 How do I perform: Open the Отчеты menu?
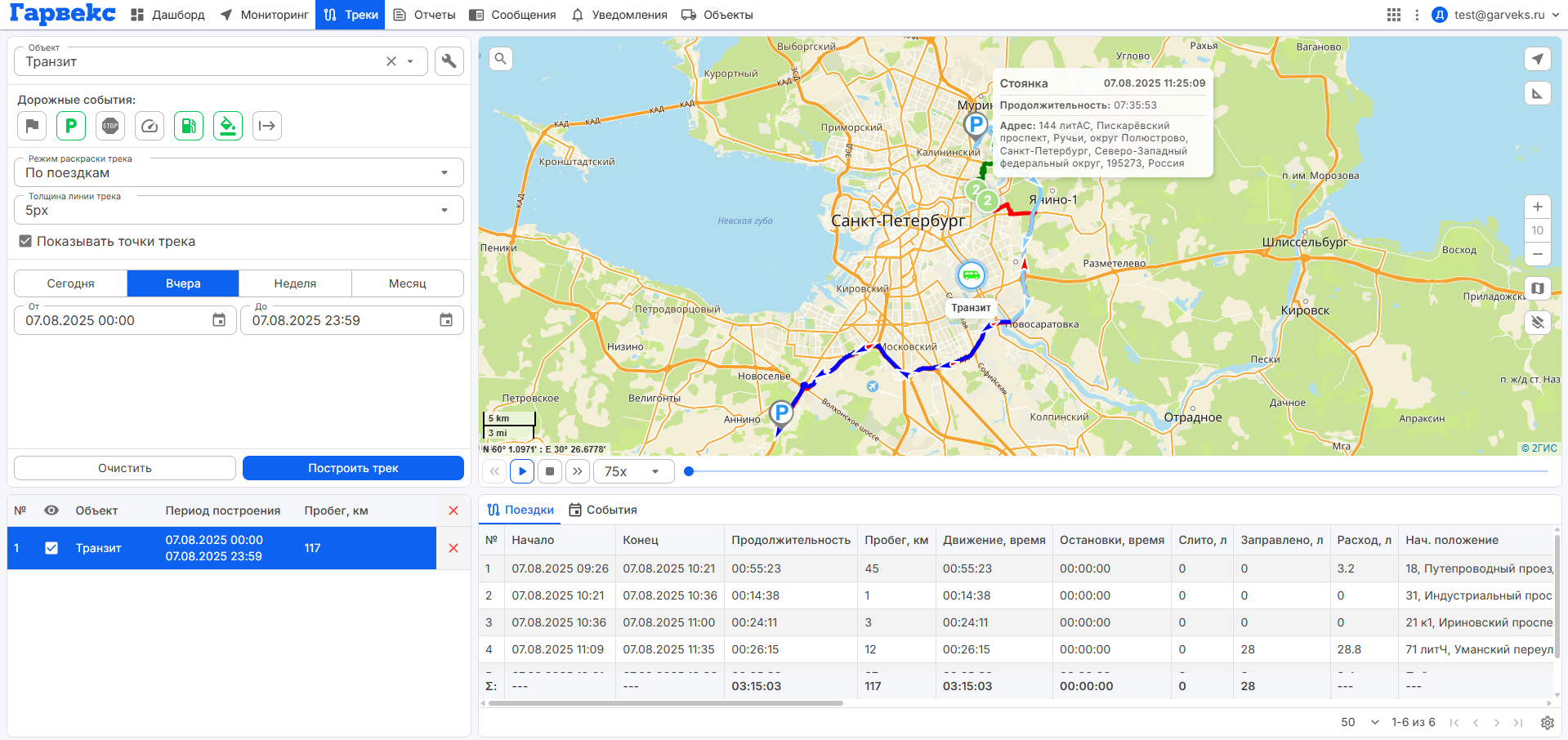tap(424, 15)
